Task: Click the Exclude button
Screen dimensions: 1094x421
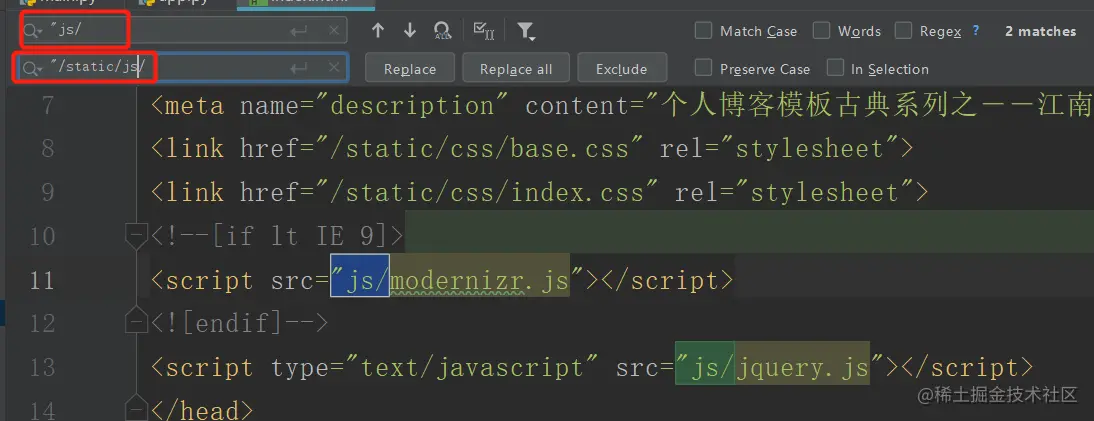Action: pyautogui.click(x=622, y=68)
